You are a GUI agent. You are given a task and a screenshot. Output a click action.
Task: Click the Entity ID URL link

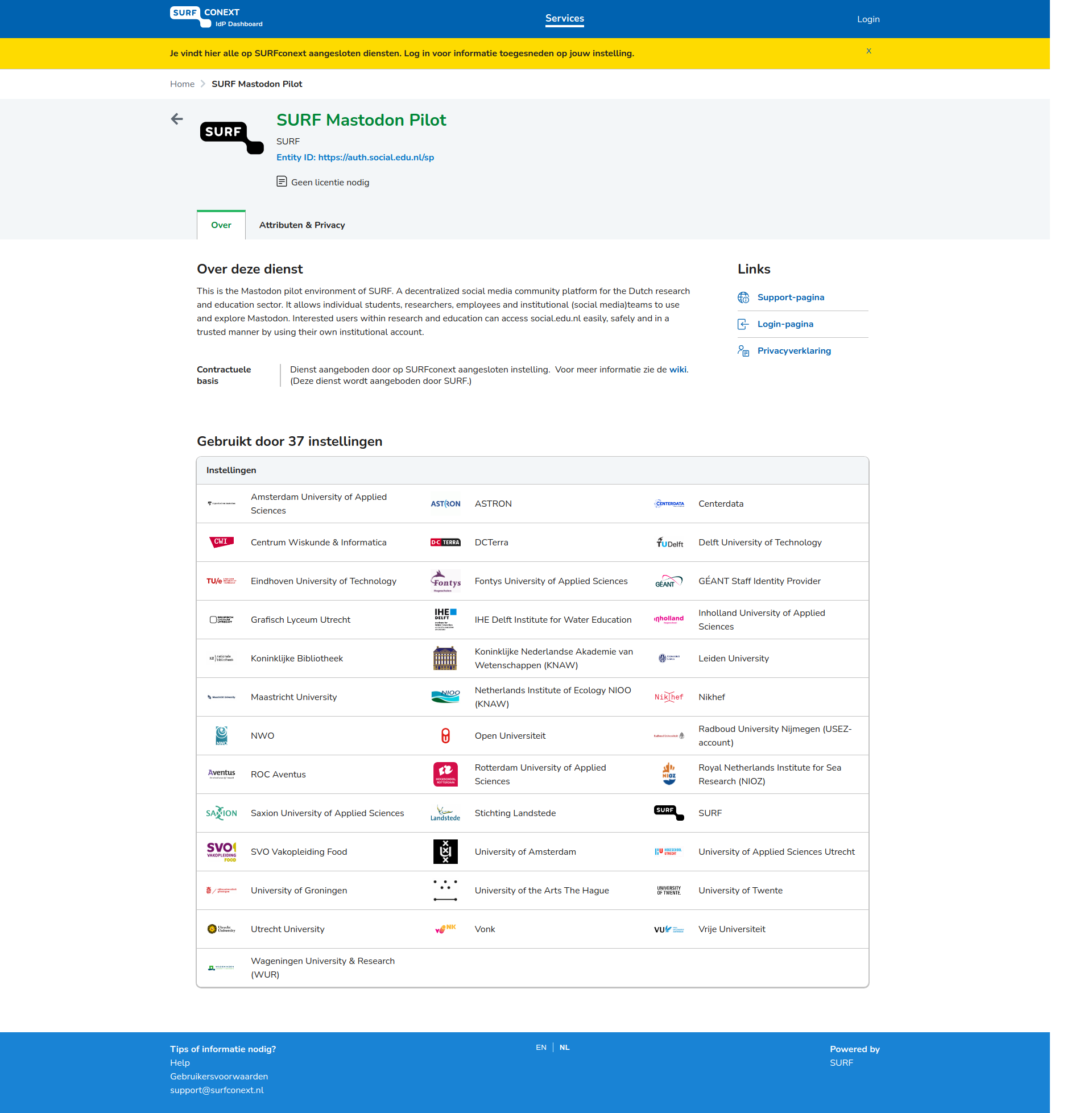[376, 158]
